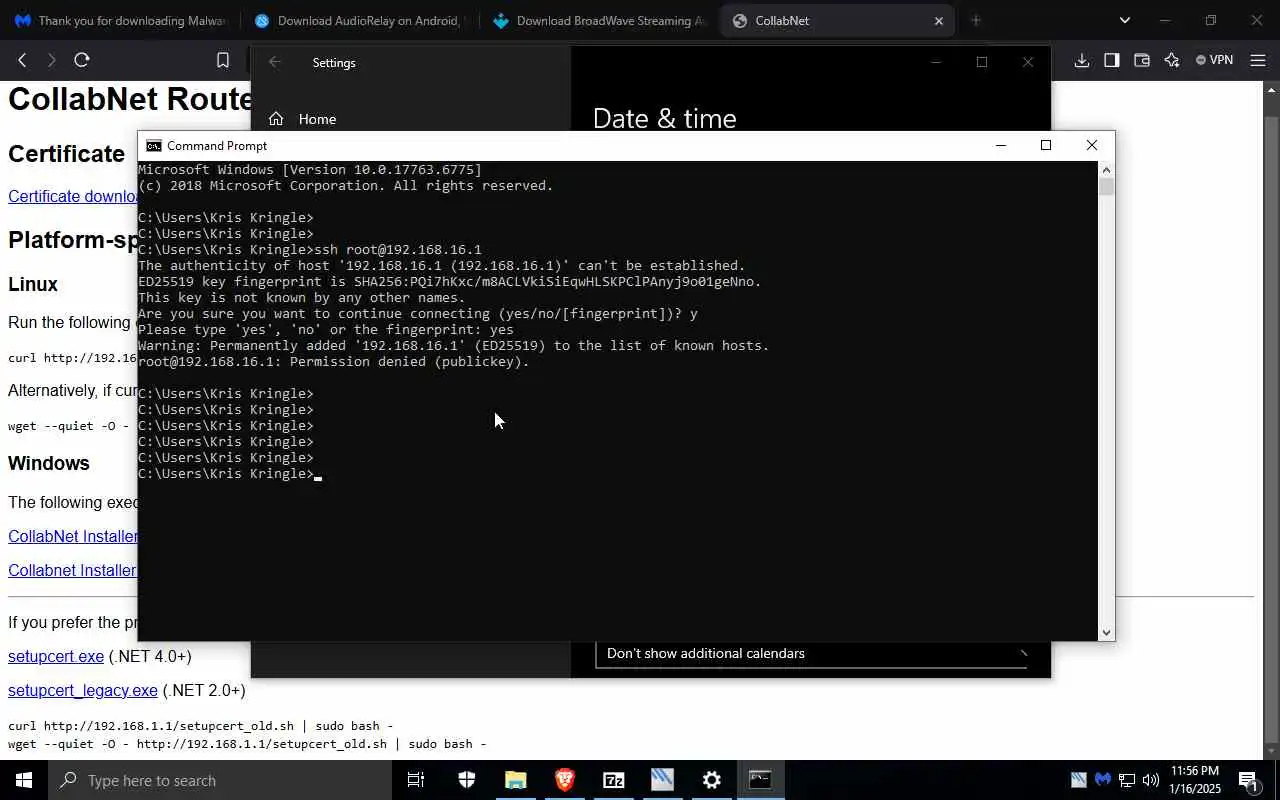Viewport: 1280px width, 800px height.
Task: Open a new browser tab
Action: click(976, 20)
